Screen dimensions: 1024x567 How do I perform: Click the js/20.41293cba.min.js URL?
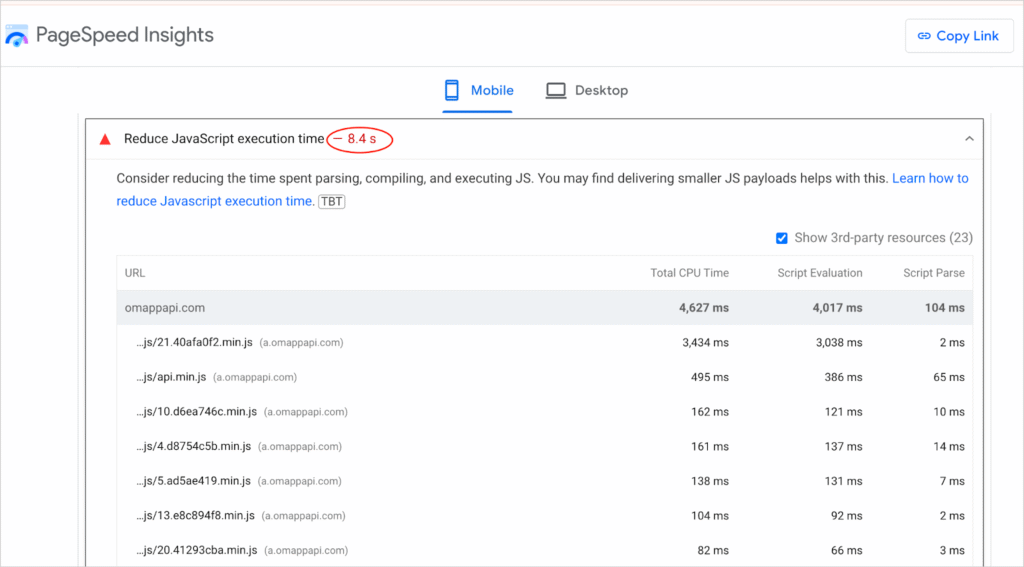tap(197, 550)
